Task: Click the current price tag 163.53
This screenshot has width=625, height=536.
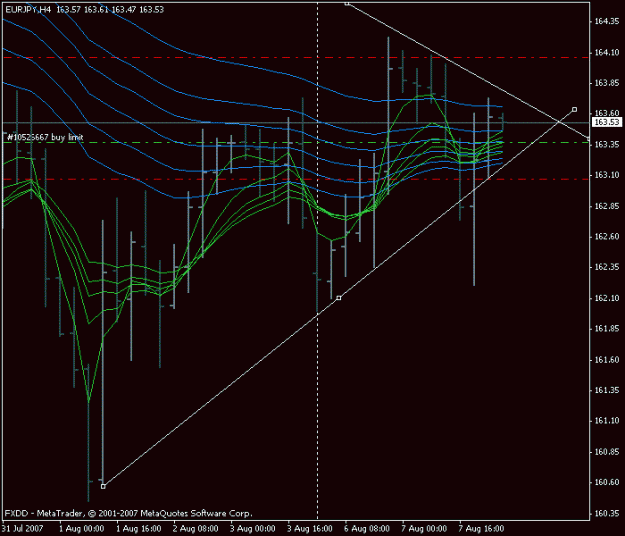Action: 607,122
